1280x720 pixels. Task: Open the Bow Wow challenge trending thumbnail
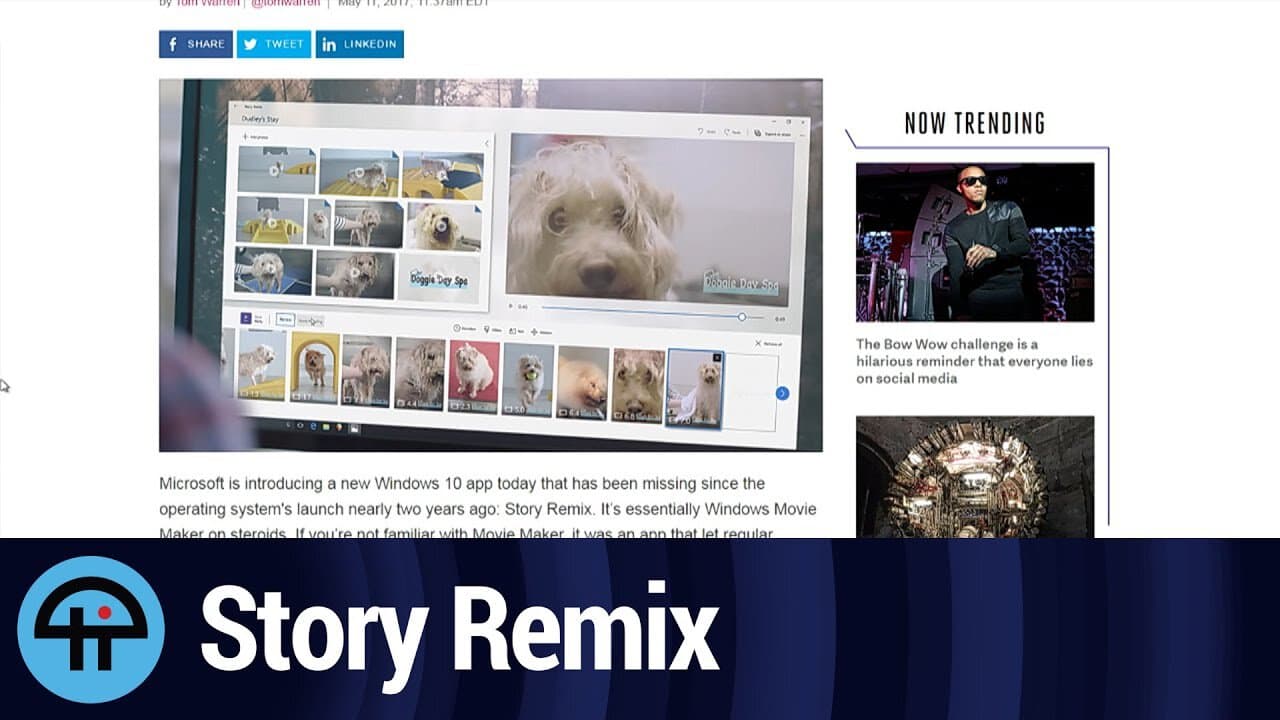975,242
